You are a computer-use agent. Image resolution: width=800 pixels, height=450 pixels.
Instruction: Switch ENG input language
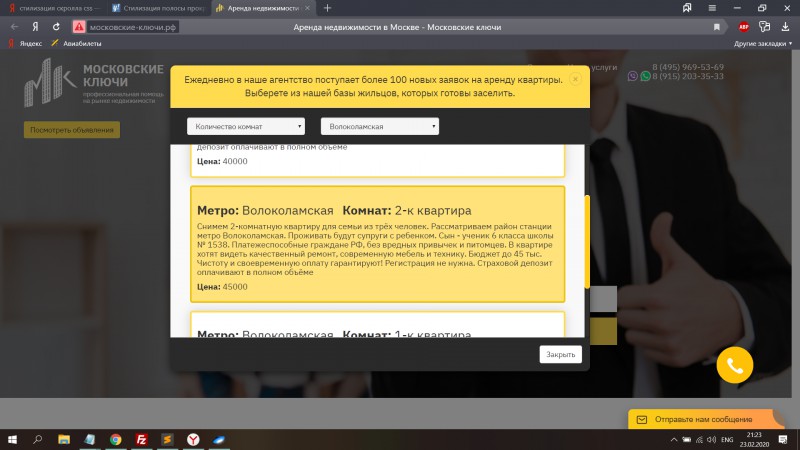pyautogui.click(x=728, y=439)
